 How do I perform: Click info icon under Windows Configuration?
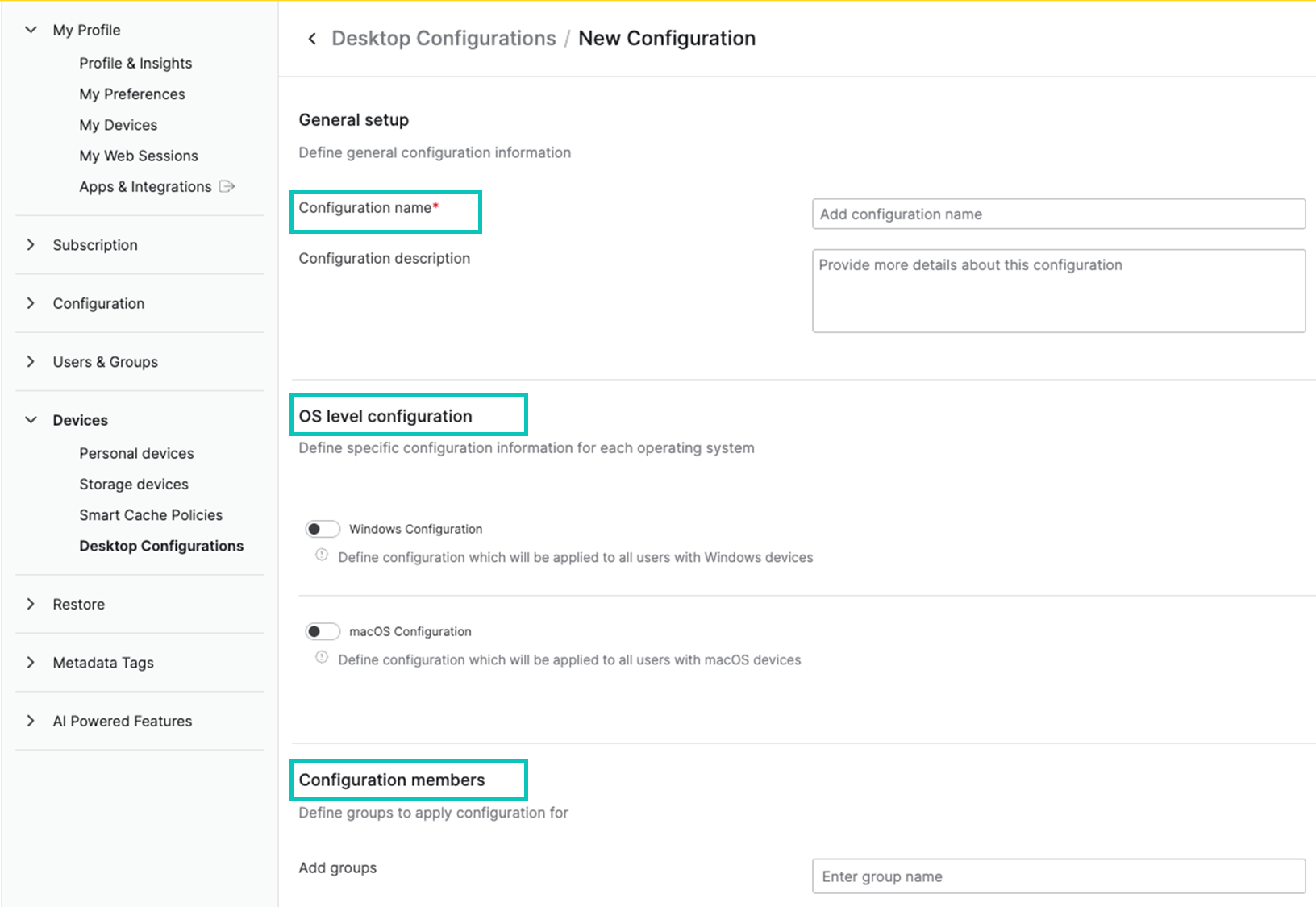pyautogui.click(x=321, y=555)
